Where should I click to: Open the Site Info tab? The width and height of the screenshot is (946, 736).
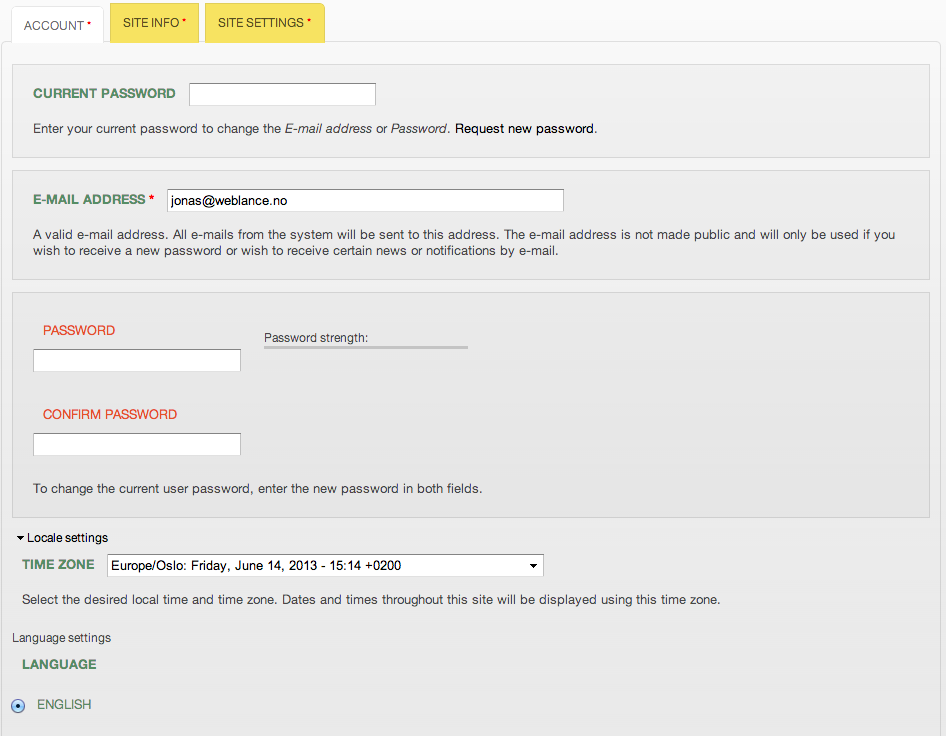click(x=154, y=23)
